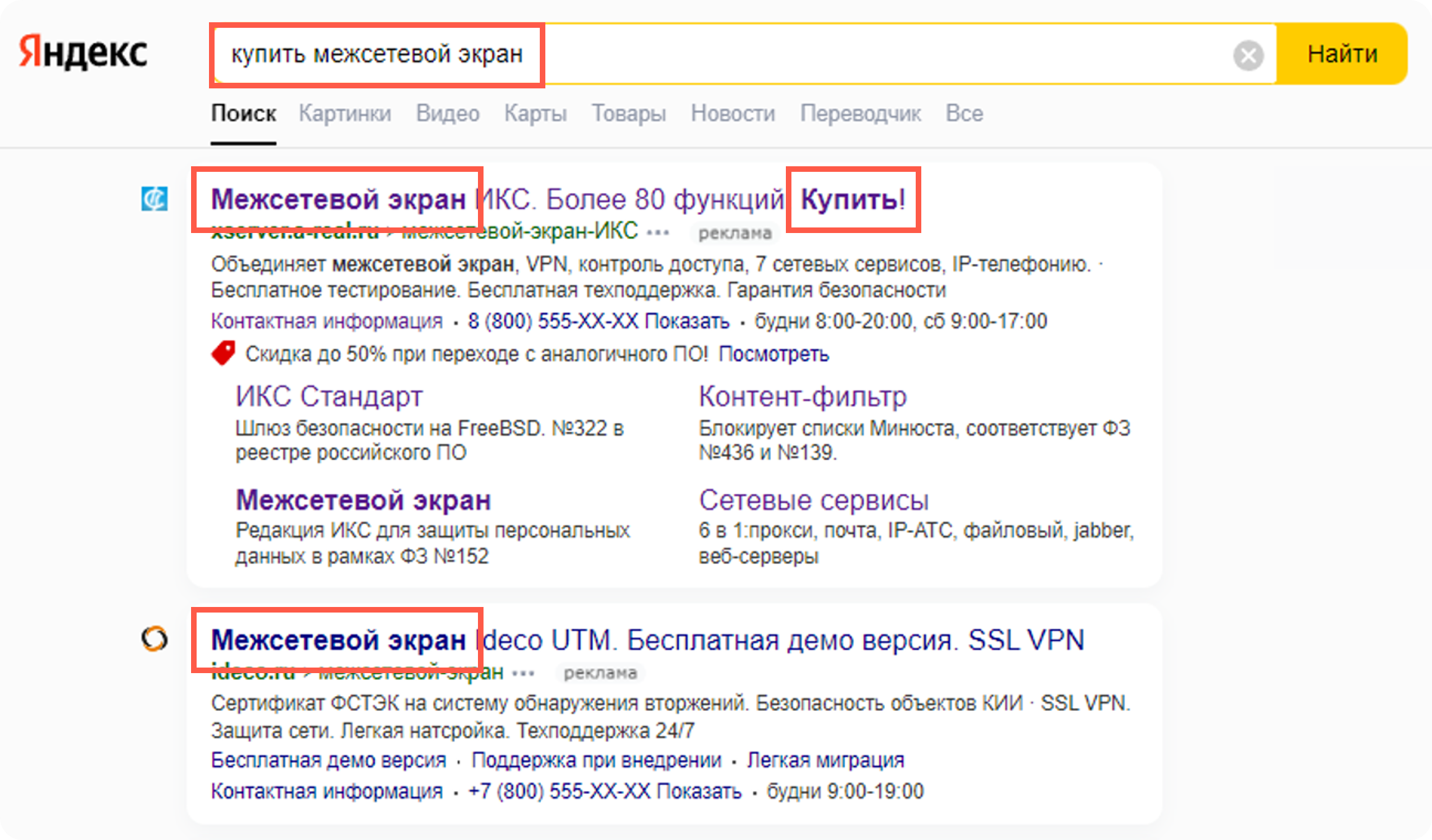The height and width of the screenshot is (840, 1432).
Task: Switch to the Видео tab
Action: coord(448,114)
